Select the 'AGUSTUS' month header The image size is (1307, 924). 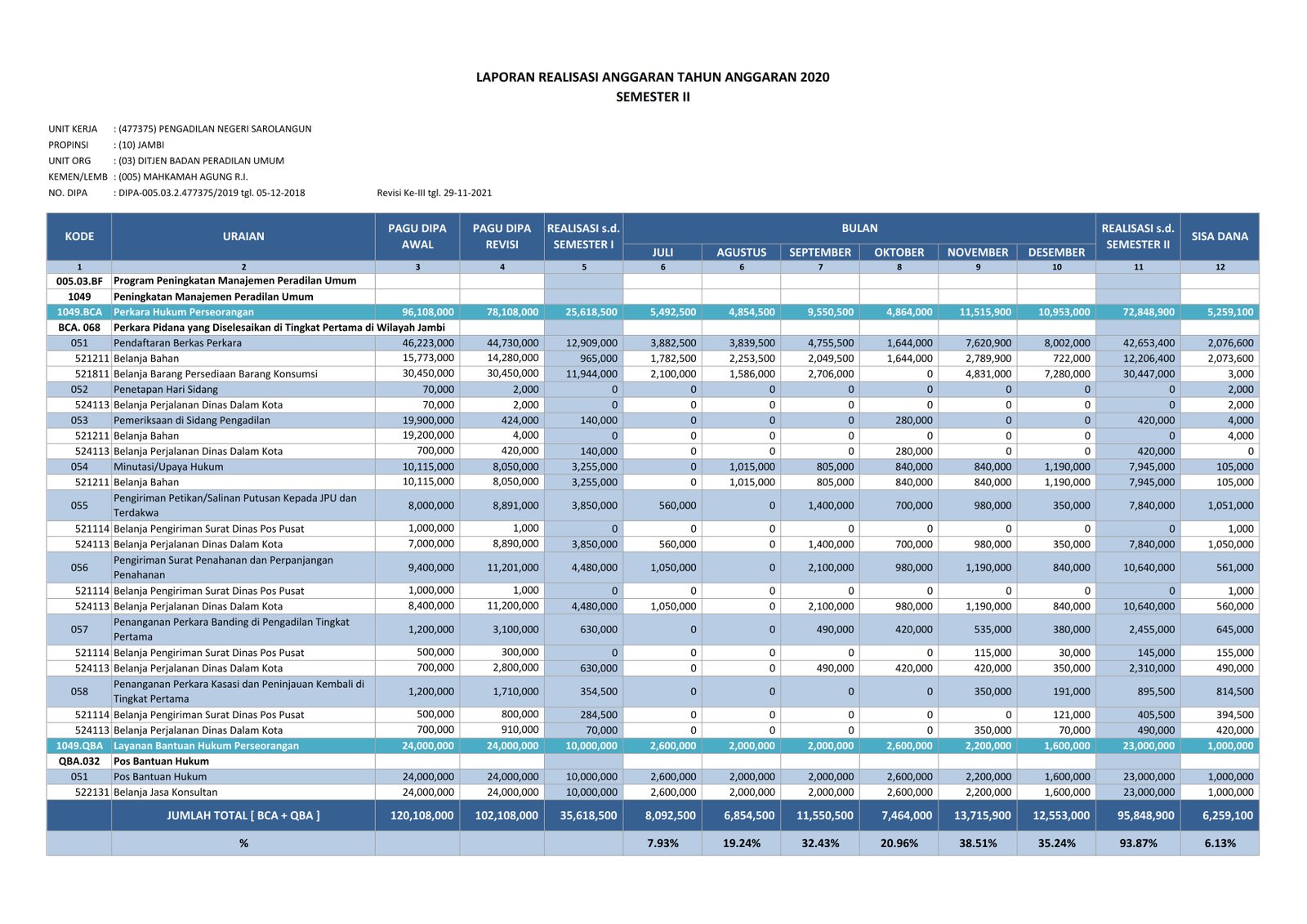click(741, 252)
